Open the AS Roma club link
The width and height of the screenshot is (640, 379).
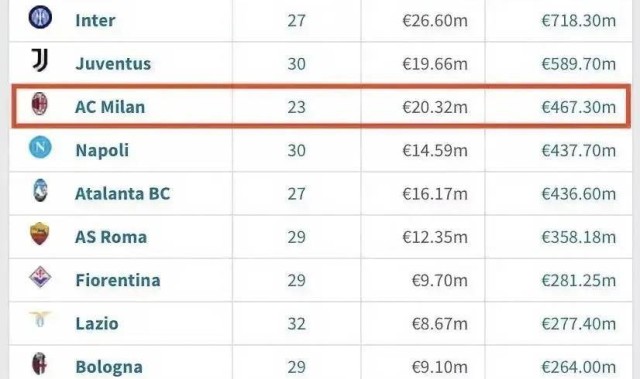pos(111,237)
